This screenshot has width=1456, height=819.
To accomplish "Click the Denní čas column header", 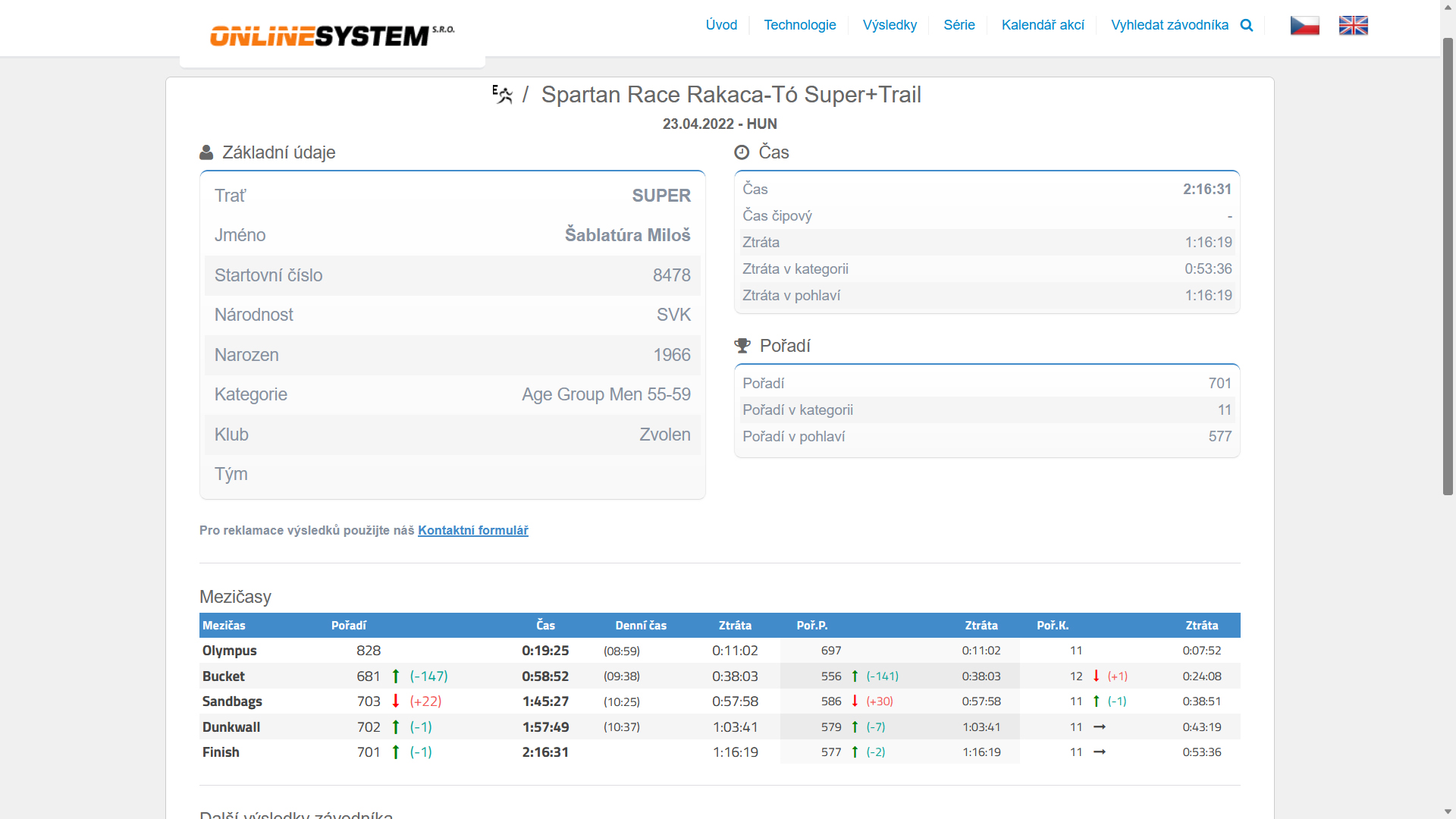I will click(641, 626).
